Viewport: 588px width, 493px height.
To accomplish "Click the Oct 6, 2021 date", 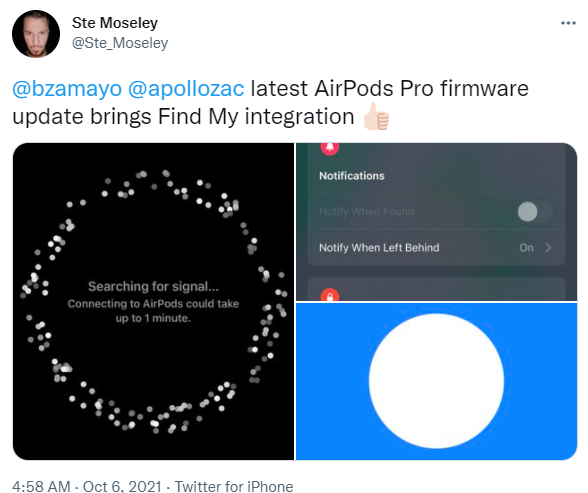I will (x=122, y=486).
